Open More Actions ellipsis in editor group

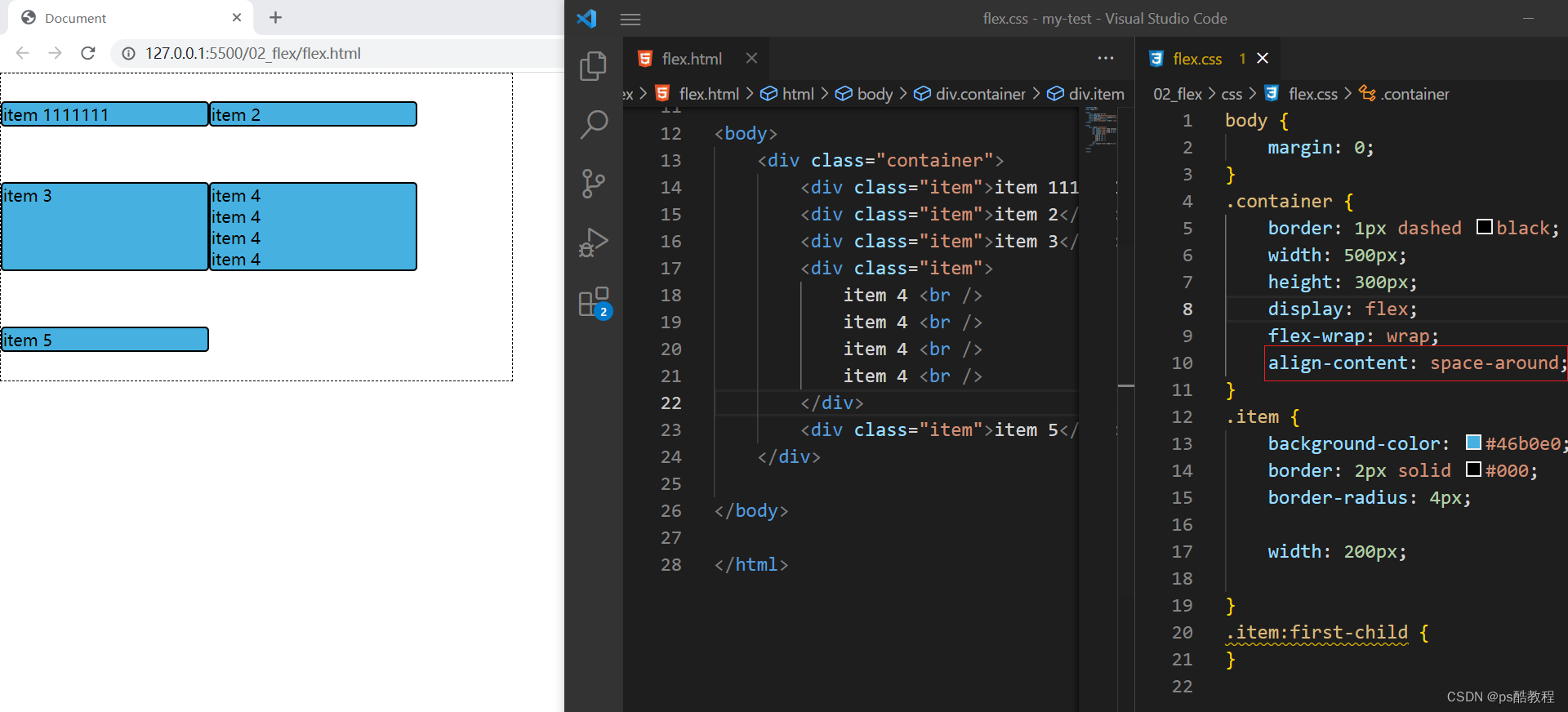(x=1106, y=58)
